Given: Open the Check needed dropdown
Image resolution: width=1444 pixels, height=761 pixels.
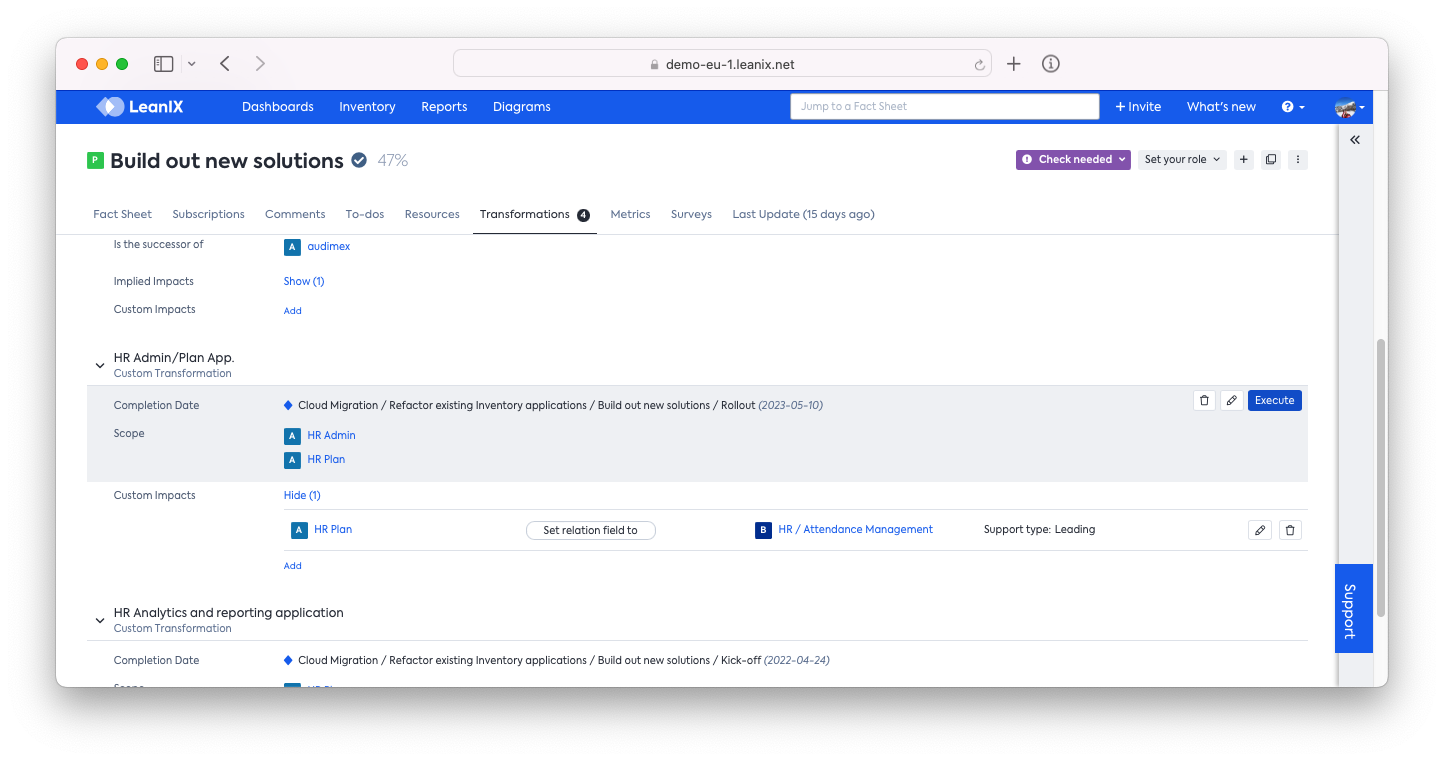Looking at the screenshot, I should pyautogui.click(x=1073, y=159).
